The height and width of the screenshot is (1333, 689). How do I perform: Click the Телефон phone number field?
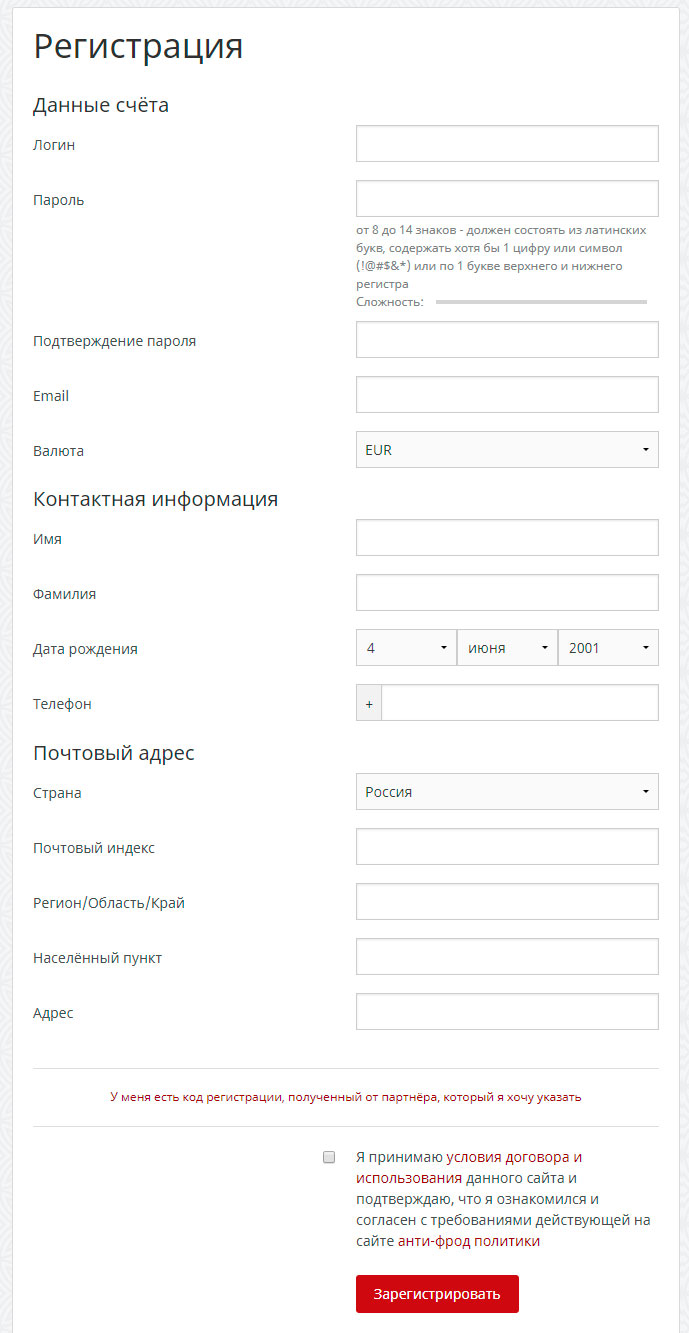pyautogui.click(x=519, y=703)
